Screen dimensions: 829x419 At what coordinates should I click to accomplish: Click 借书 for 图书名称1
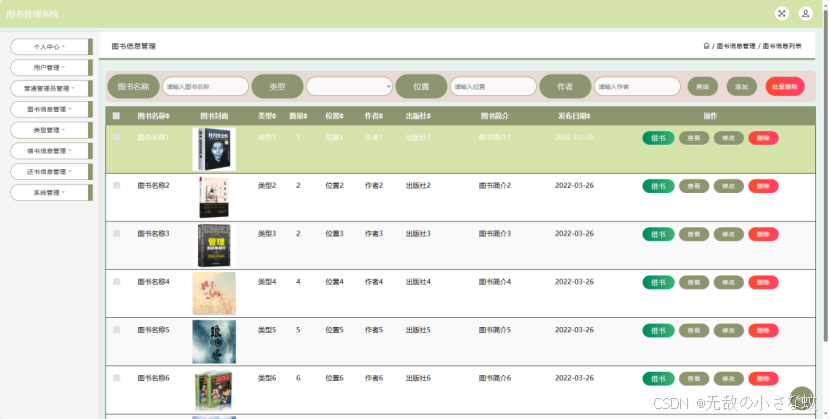pos(658,138)
